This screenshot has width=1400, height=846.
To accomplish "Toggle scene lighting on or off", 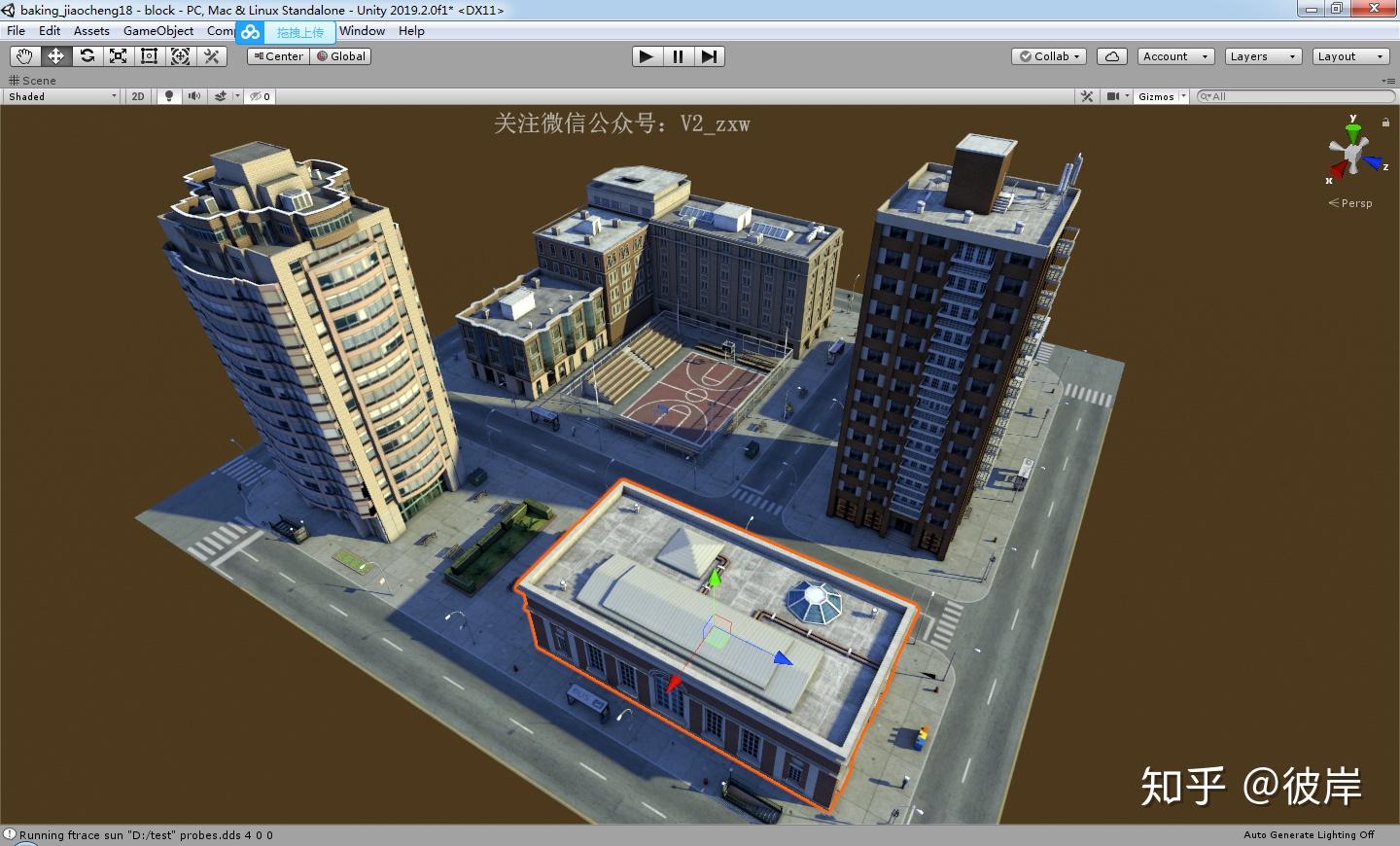I will tap(168, 96).
